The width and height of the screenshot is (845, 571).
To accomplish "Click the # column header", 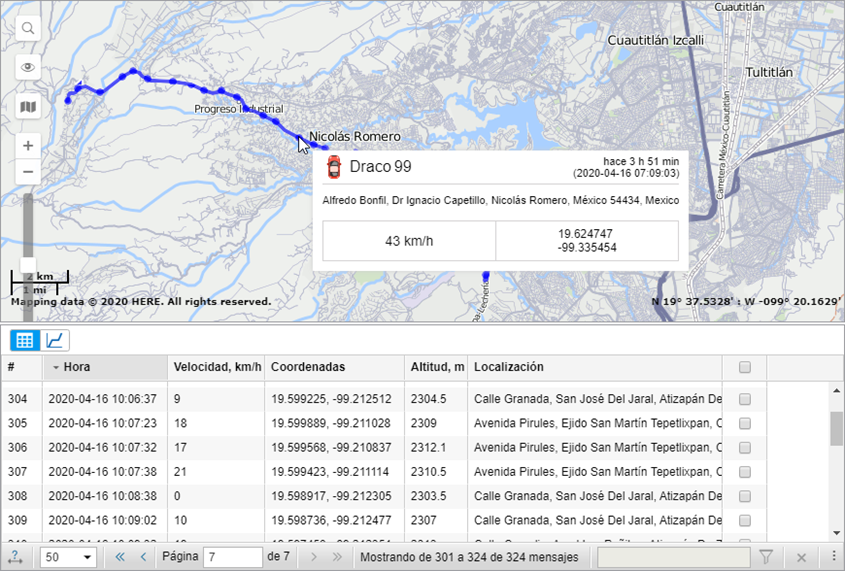I will coord(22,367).
